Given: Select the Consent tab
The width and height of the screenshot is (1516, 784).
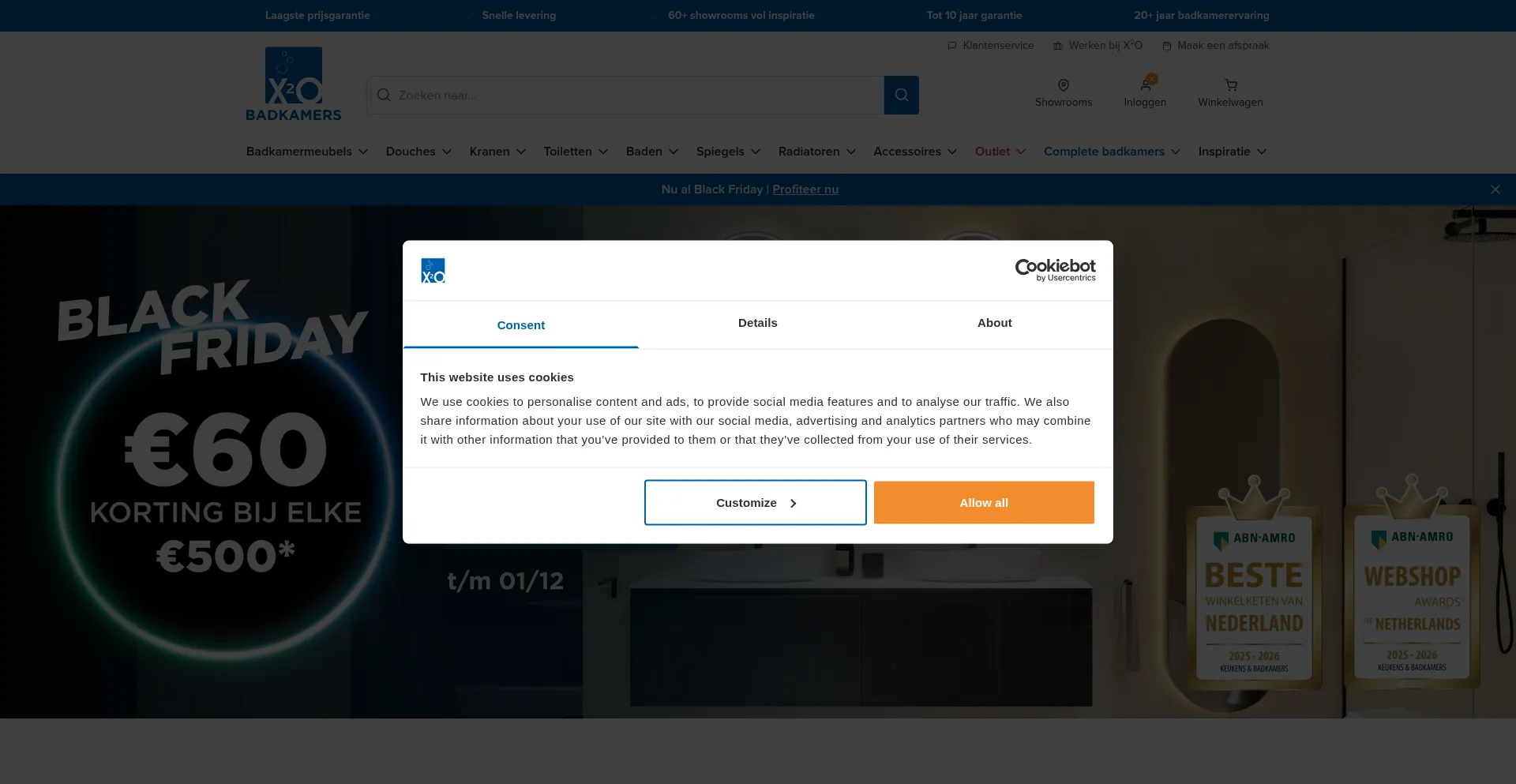Looking at the screenshot, I should [520, 325].
